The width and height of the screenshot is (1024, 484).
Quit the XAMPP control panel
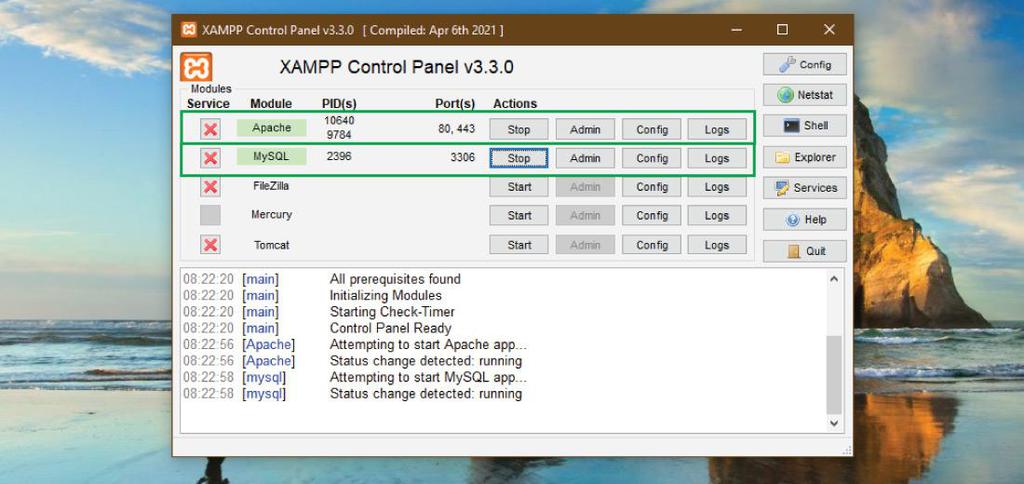[x=805, y=251]
